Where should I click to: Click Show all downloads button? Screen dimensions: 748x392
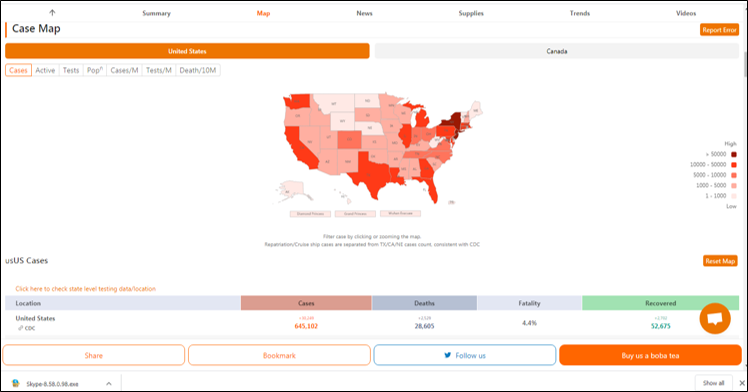click(714, 383)
